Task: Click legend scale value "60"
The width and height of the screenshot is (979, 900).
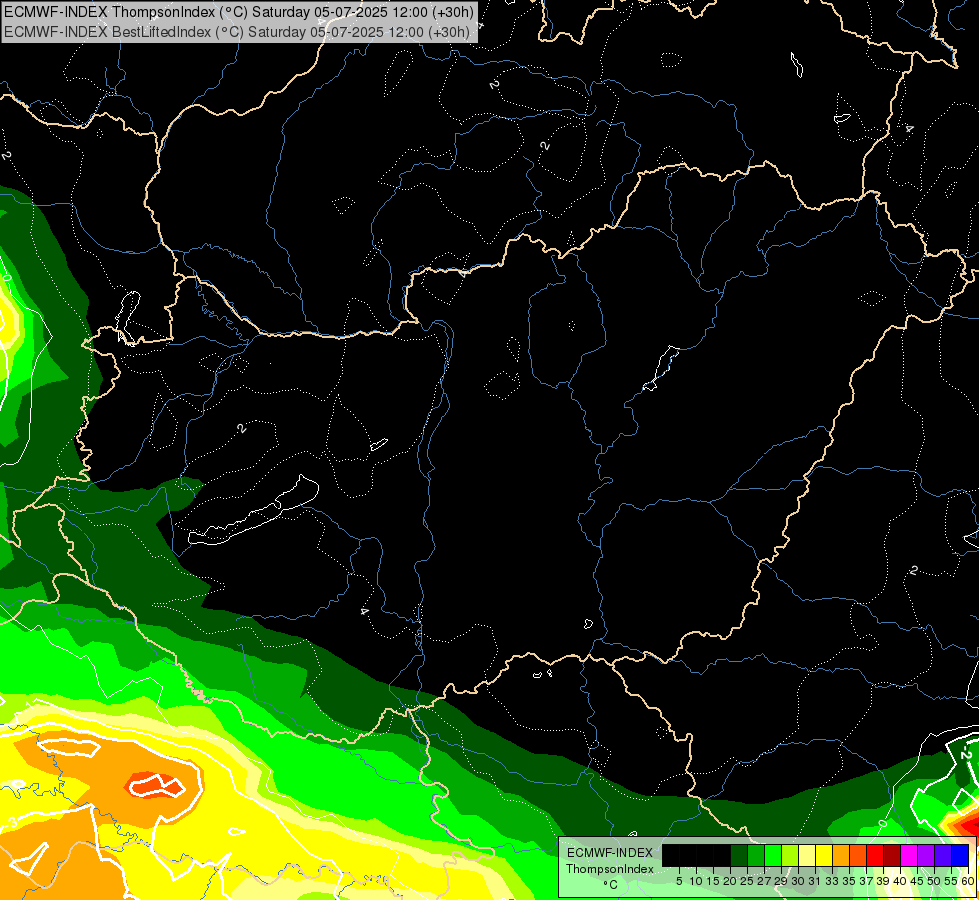Action: click(968, 881)
